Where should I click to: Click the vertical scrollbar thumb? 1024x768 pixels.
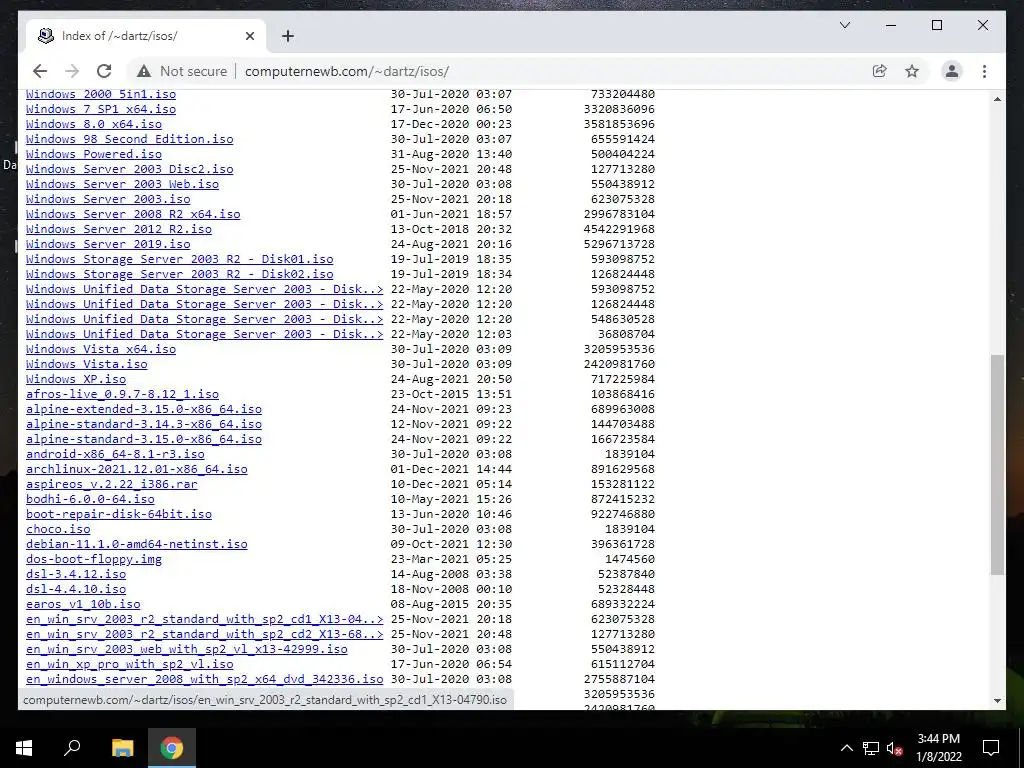pos(997,464)
